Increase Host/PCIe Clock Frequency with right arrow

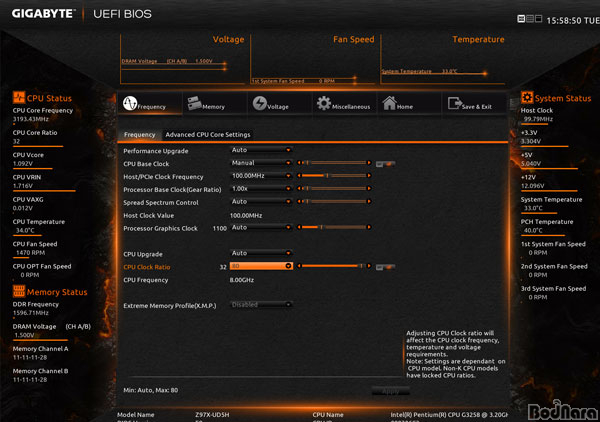[369, 176]
